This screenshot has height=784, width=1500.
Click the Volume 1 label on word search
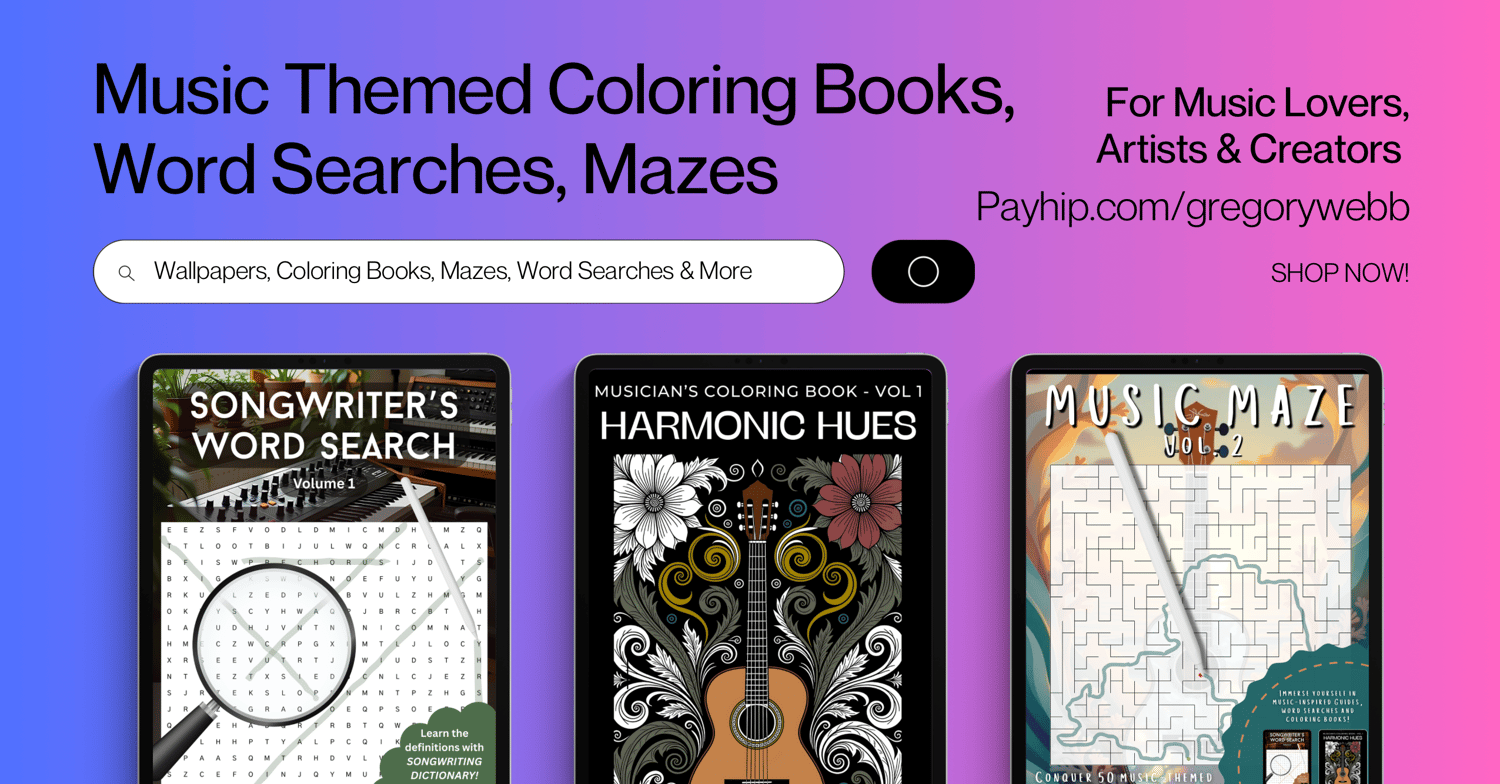(324, 483)
